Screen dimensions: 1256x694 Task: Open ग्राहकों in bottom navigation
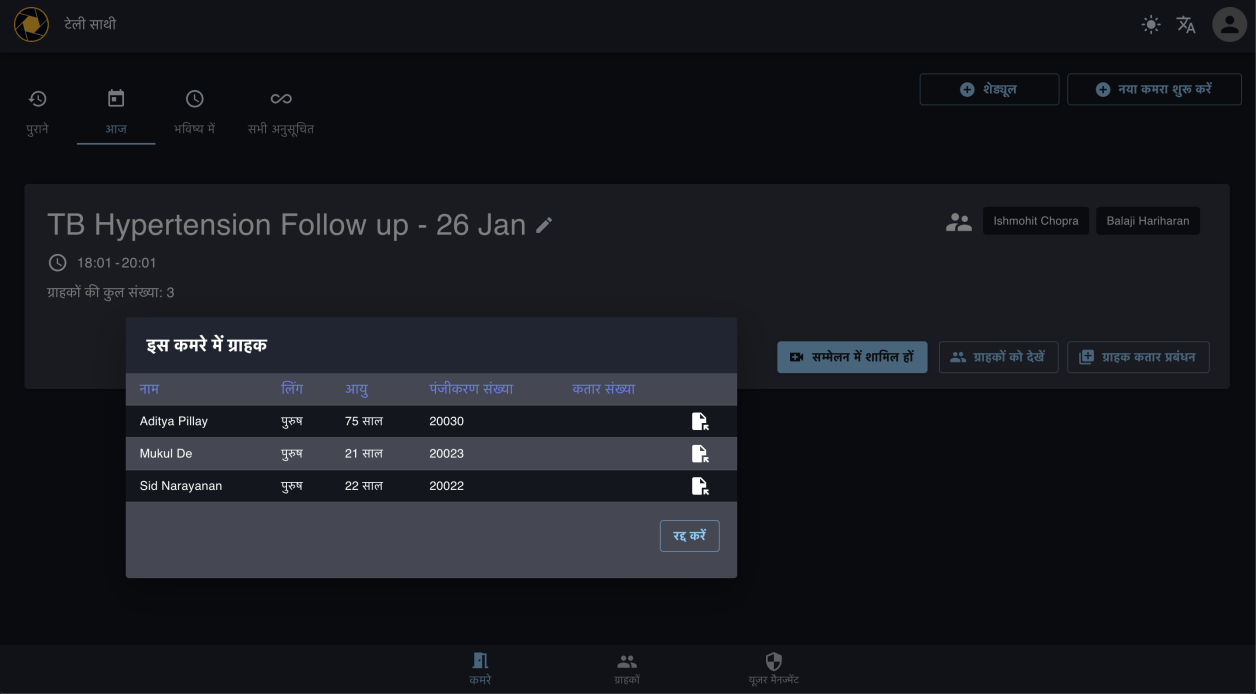pyautogui.click(x=627, y=668)
